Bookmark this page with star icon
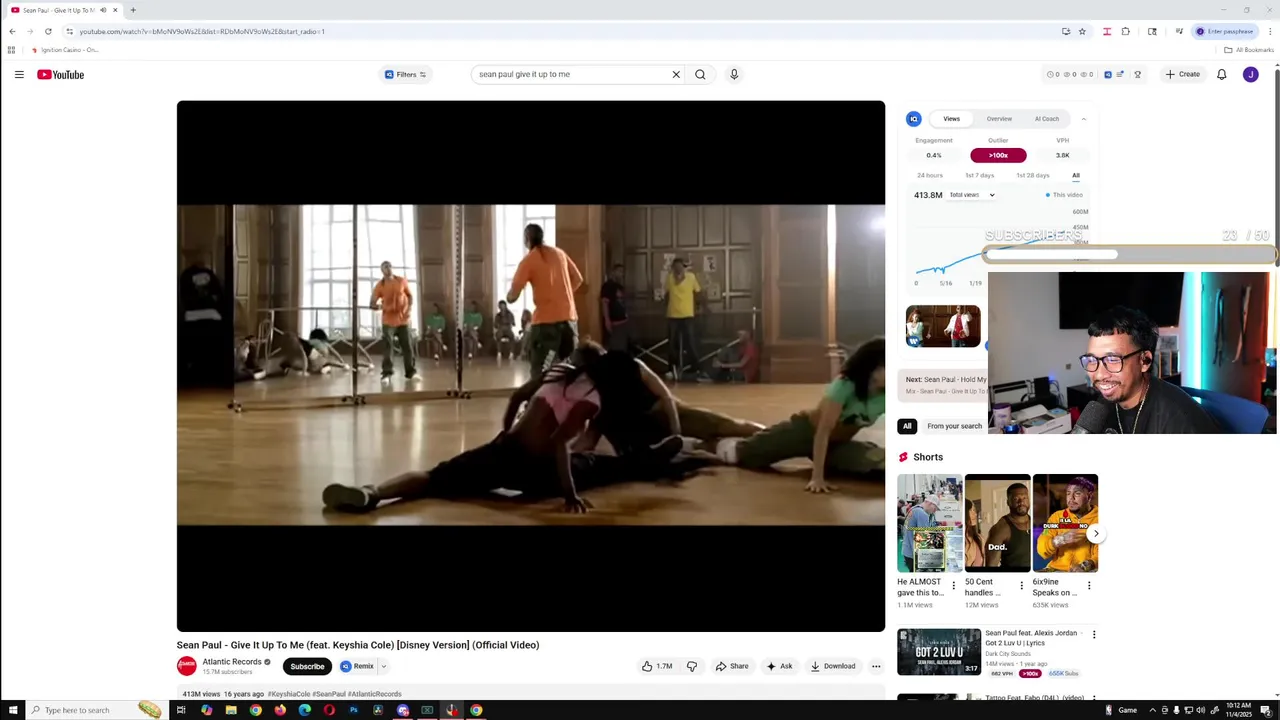Screen dimensions: 1280x720 [x=1082, y=31]
